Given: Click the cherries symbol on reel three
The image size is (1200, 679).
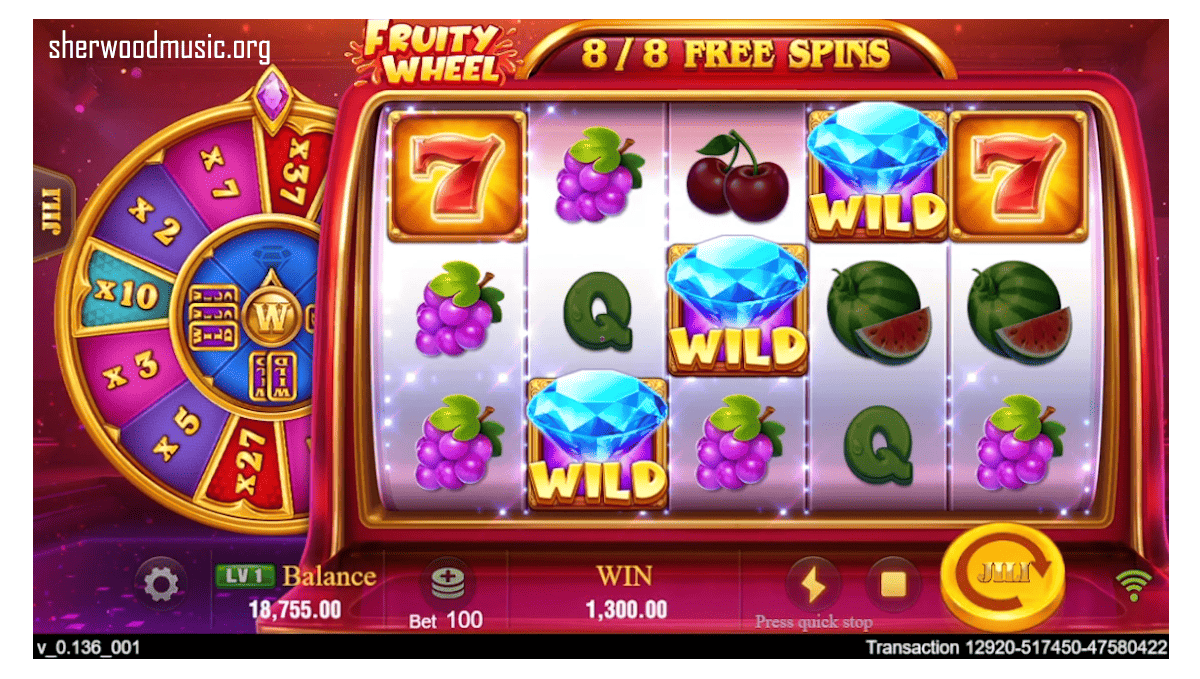Looking at the screenshot, I should (x=737, y=175).
